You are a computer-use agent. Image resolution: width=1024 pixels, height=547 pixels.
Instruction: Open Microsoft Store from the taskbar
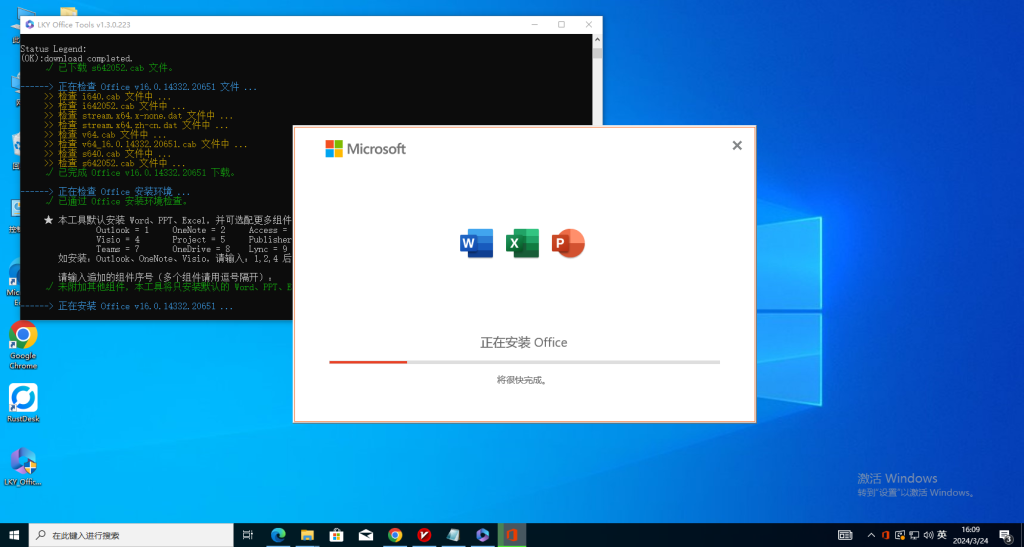[336, 535]
